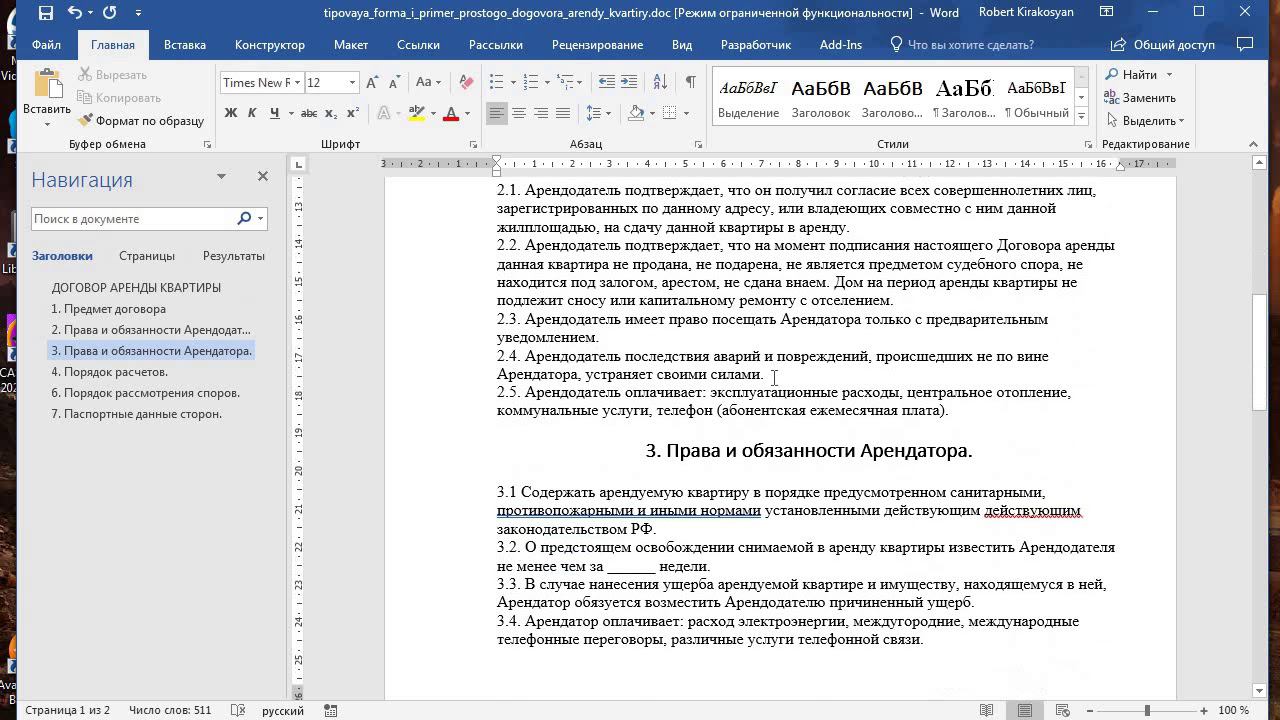Expand the line spacing options dropdown
This screenshot has height=720, width=1280.
point(608,113)
